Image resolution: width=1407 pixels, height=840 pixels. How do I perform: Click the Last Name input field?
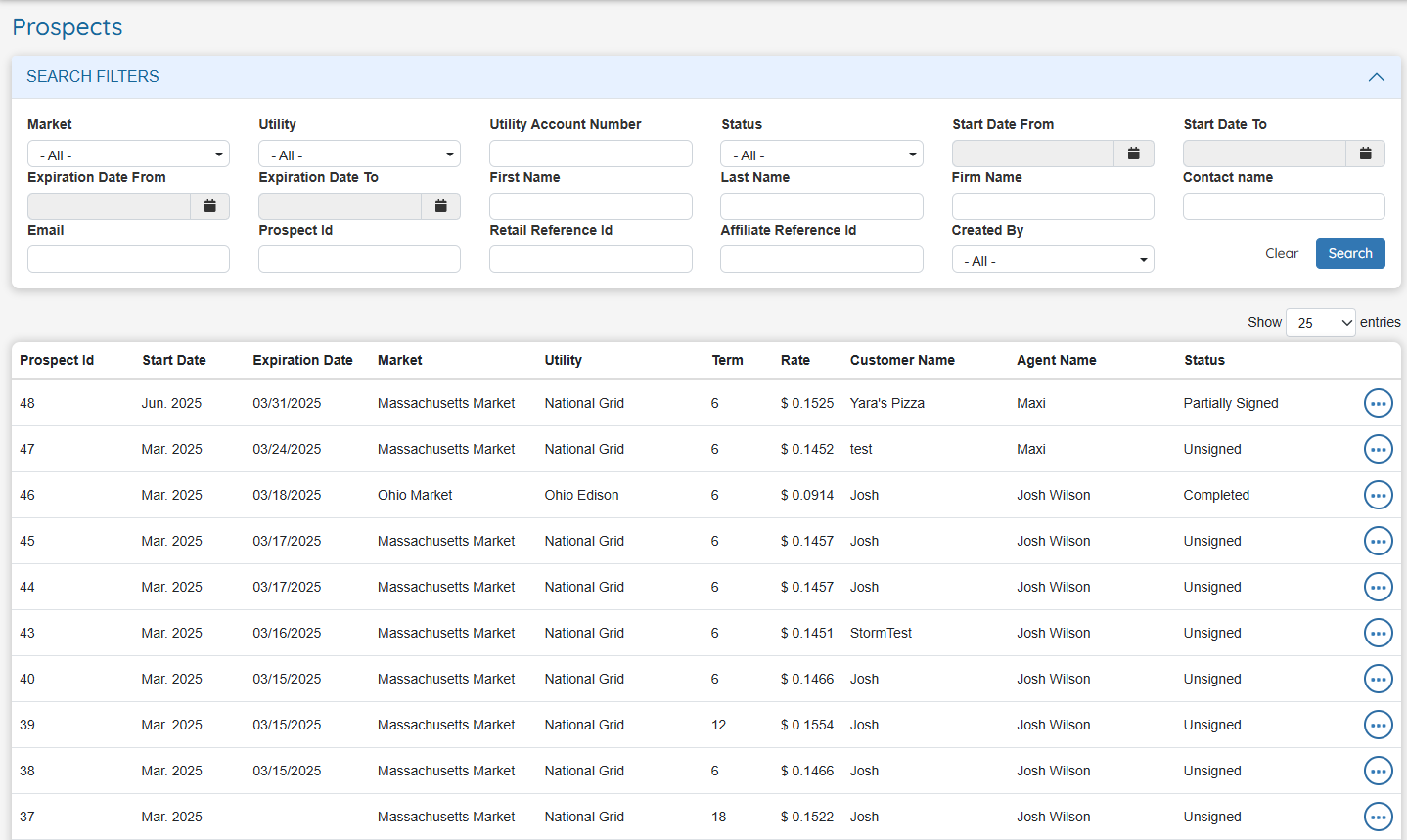click(822, 206)
